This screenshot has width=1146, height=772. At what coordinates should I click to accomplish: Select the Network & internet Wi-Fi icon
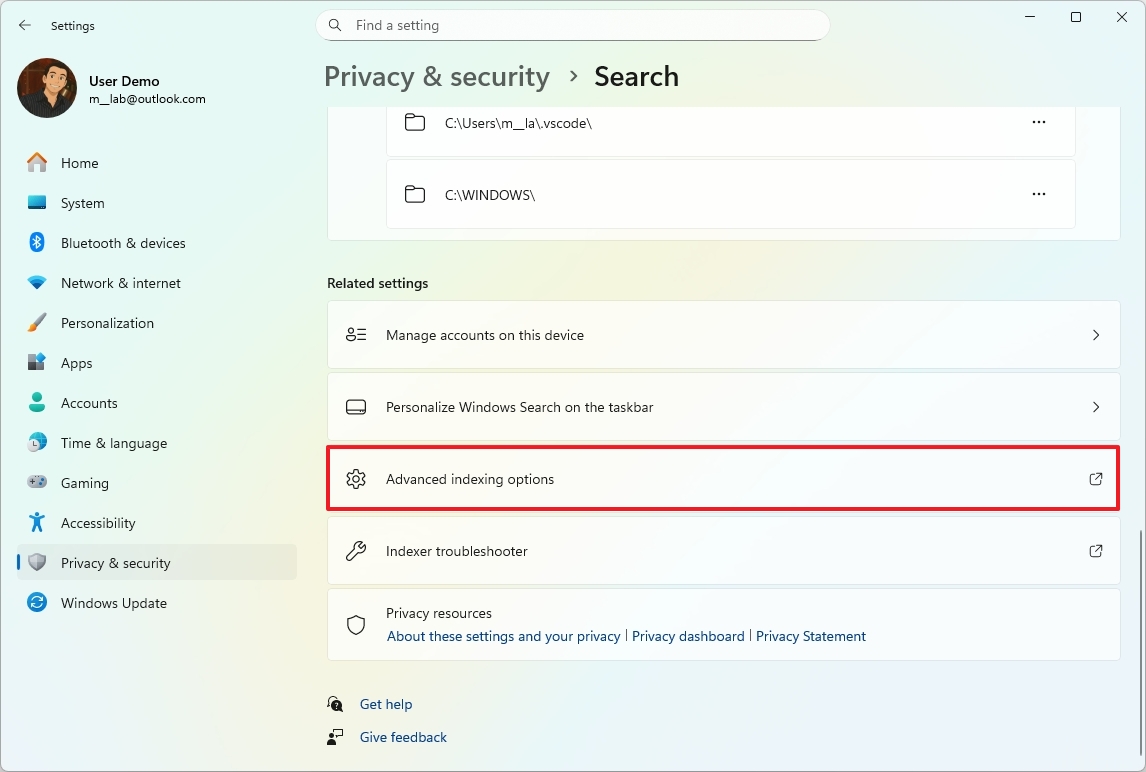tap(37, 283)
